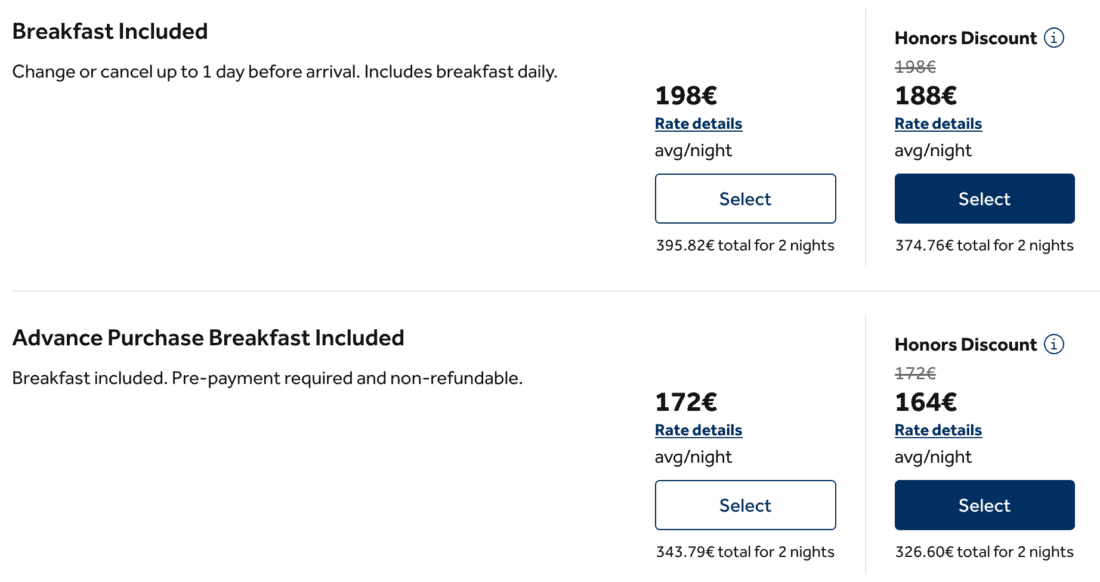Screen dimensions: 1100x582
Task: Click info icon beside Honors Discount for Breakfast Included
Action: tap(1054, 38)
